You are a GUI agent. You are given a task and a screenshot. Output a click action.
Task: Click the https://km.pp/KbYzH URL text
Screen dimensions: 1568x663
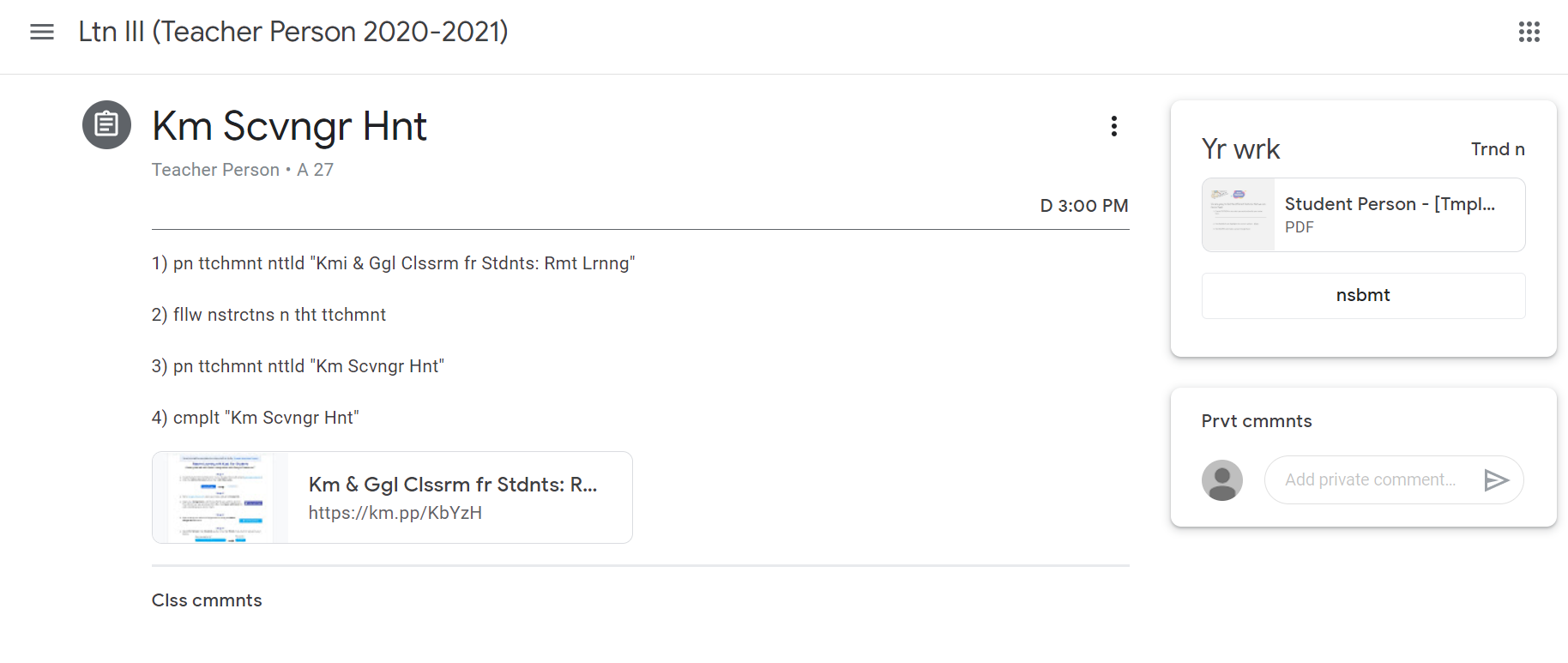pyautogui.click(x=395, y=513)
